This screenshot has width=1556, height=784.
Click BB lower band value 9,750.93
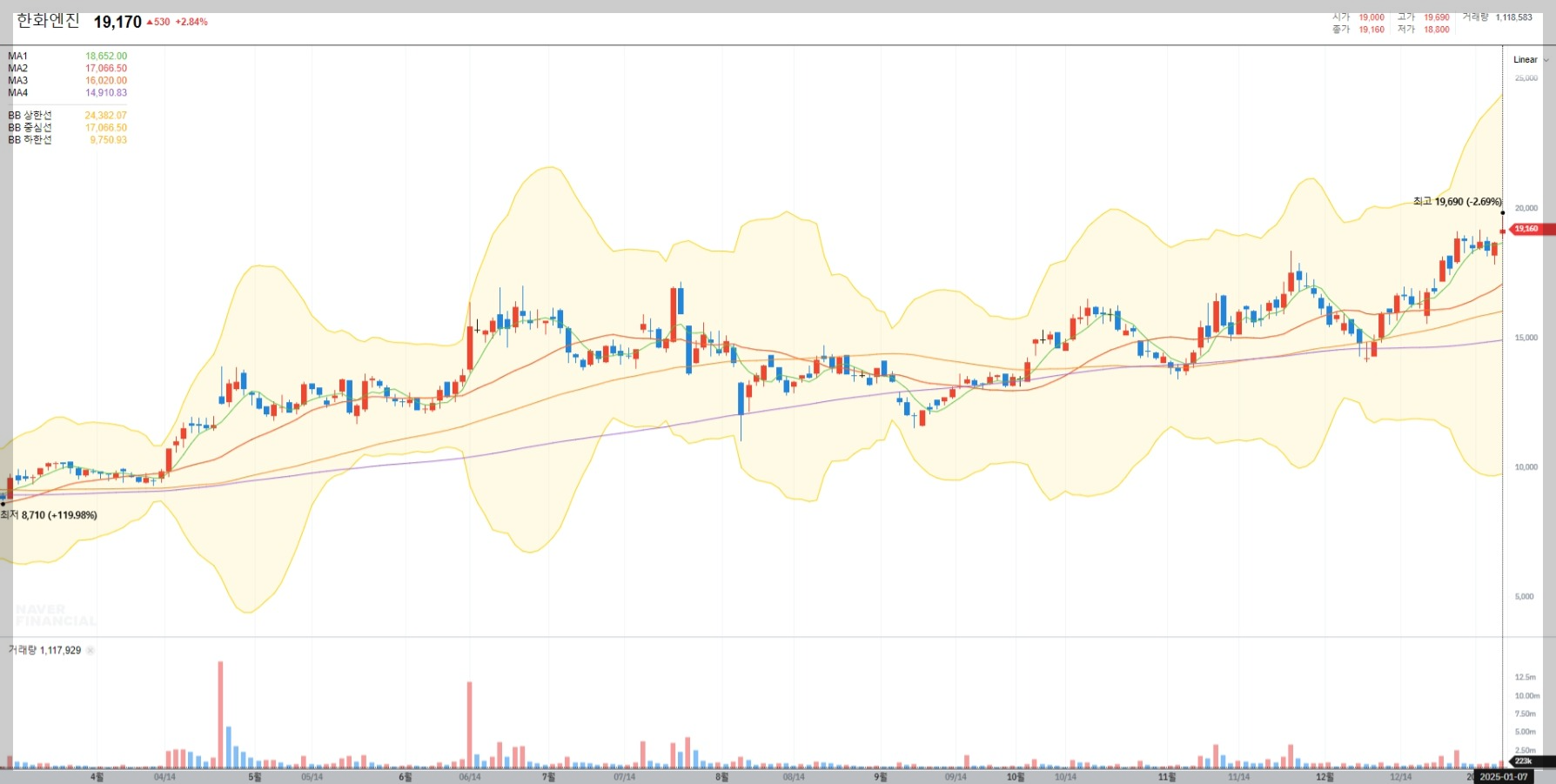pyautogui.click(x=108, y=139)
